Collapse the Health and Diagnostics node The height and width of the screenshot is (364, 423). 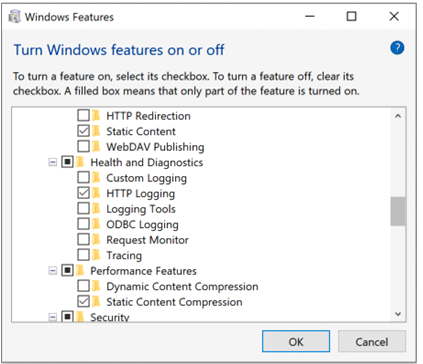pos(53,162)
